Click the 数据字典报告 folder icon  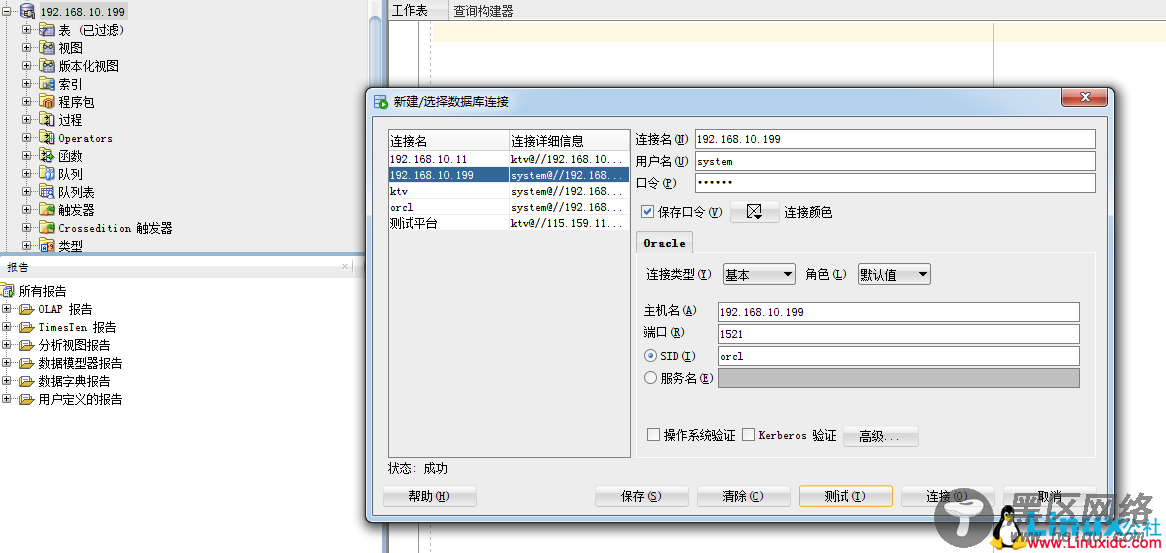pos(27,381)
